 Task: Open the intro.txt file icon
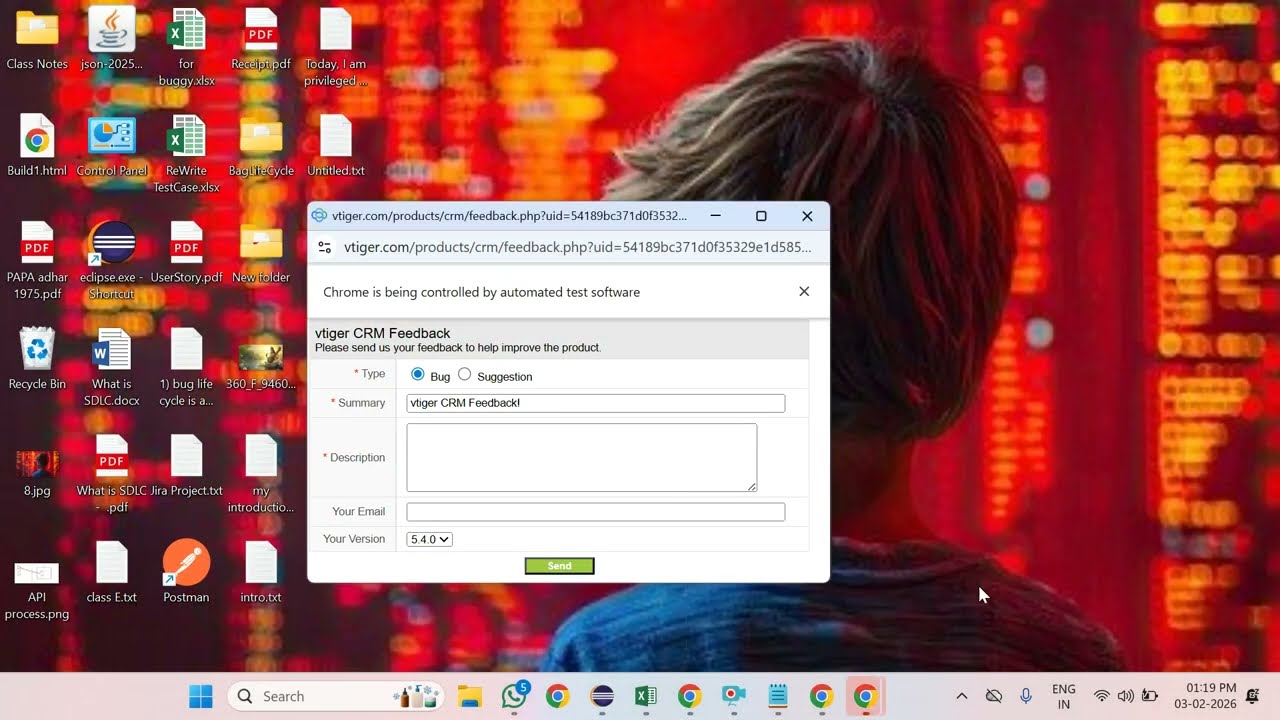(x=261, y=563)
